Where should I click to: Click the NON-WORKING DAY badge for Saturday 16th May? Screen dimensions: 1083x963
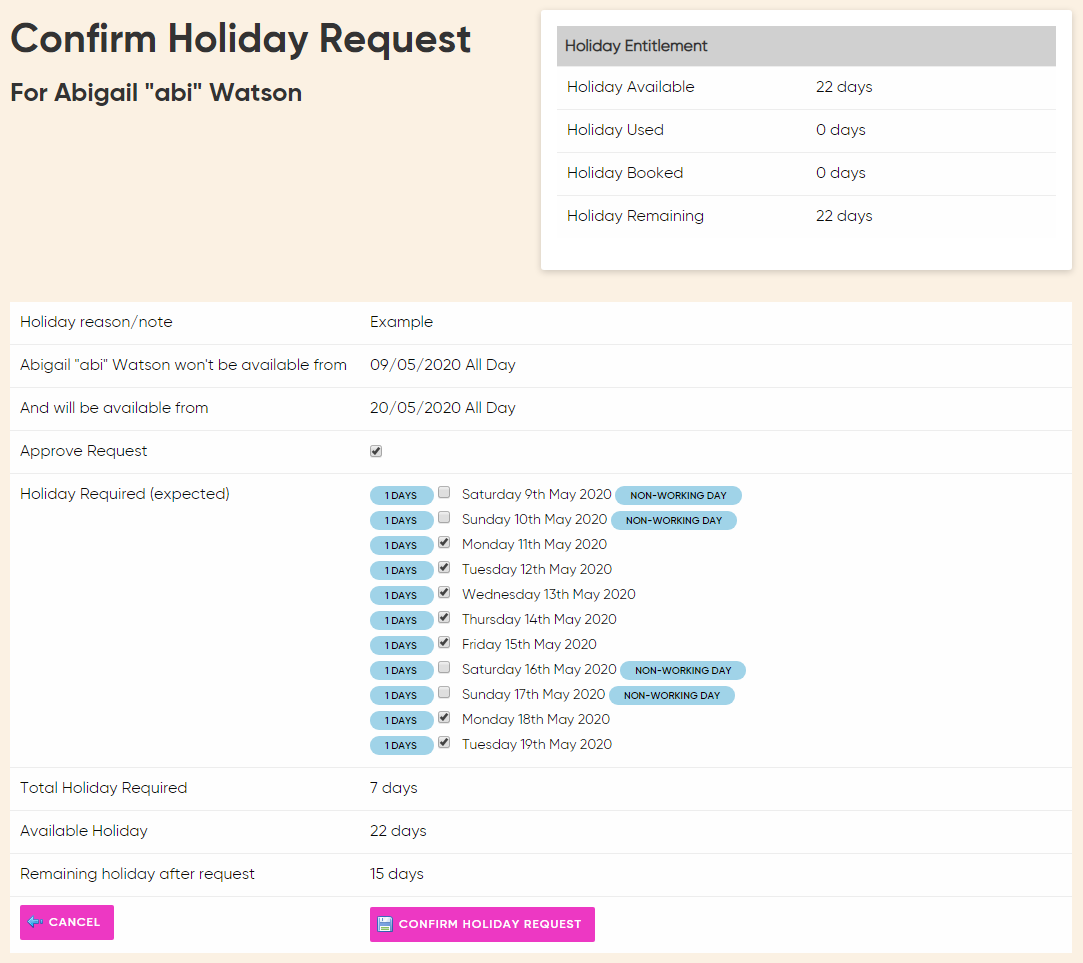tap(683, 670)
